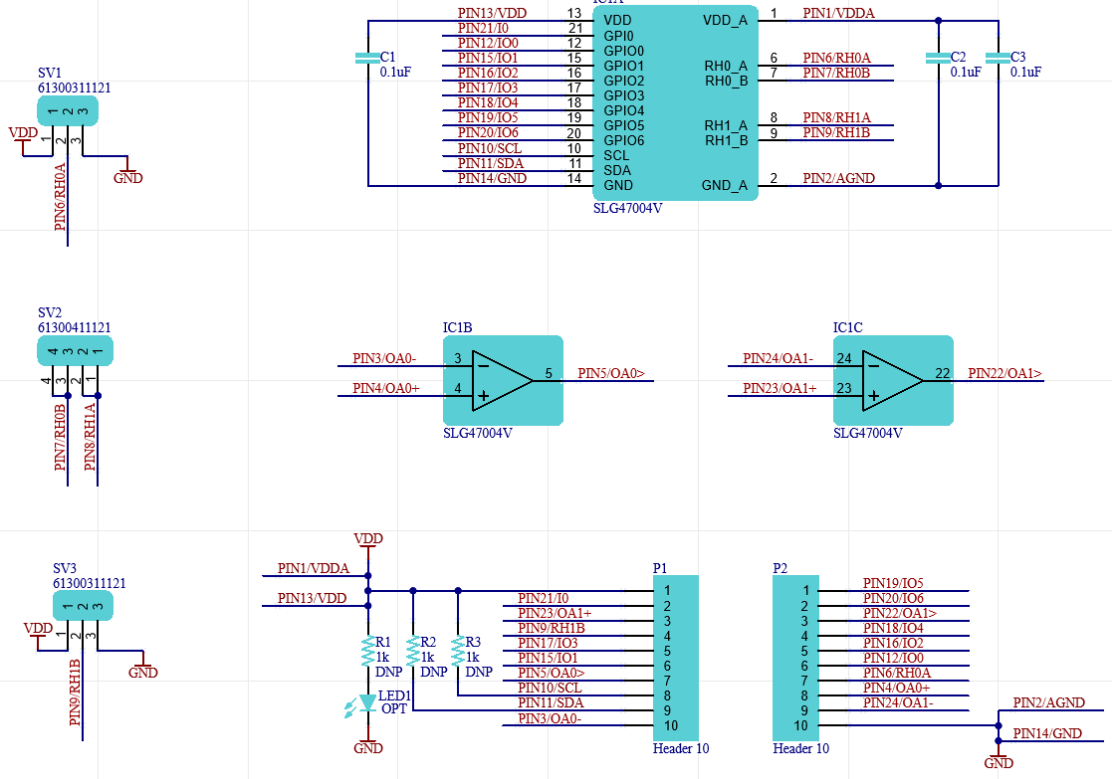Click the PIN5/OA0> net label at IC1B output
1112x779 pixels.
coord(611,374)
